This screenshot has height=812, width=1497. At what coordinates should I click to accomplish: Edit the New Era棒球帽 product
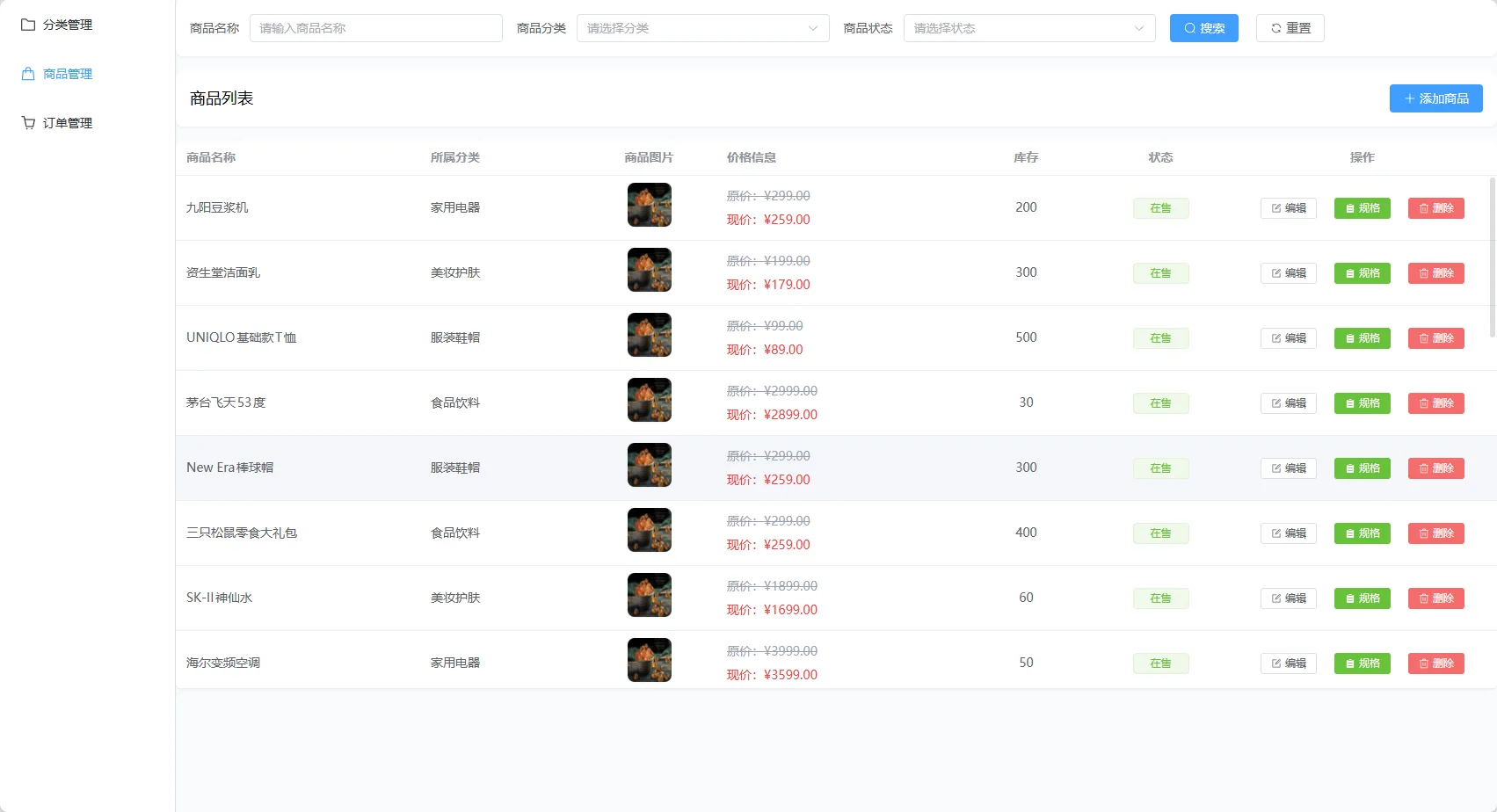[x=1288, y=468]
